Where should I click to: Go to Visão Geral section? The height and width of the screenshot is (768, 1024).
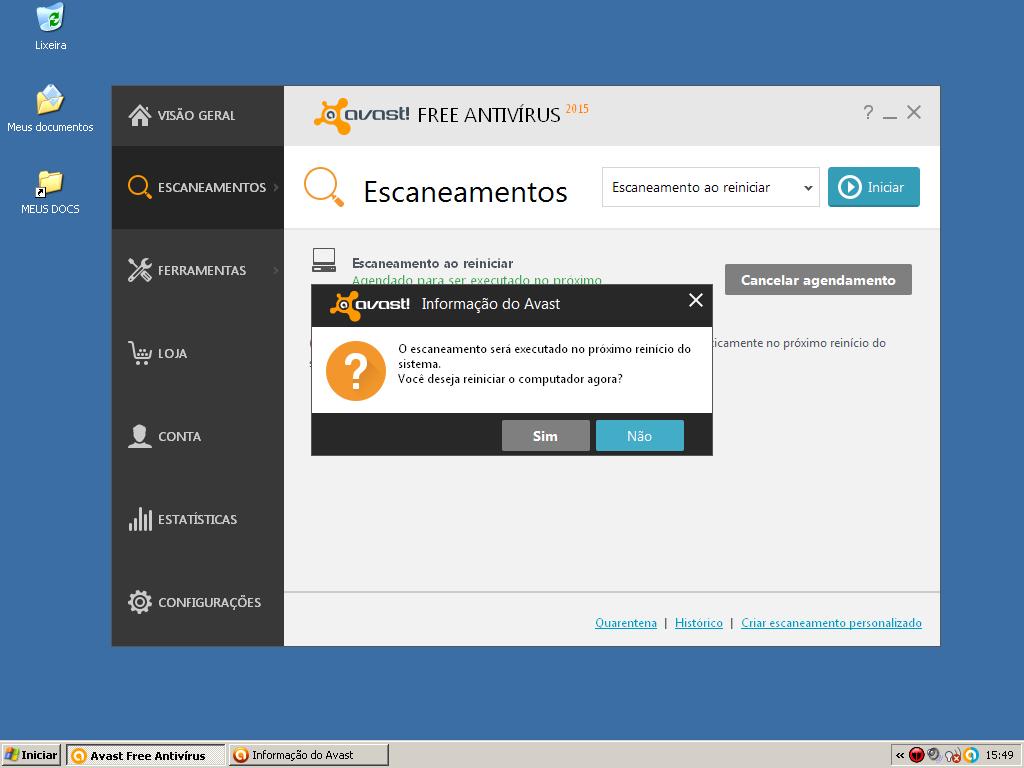tap(197, 116)
